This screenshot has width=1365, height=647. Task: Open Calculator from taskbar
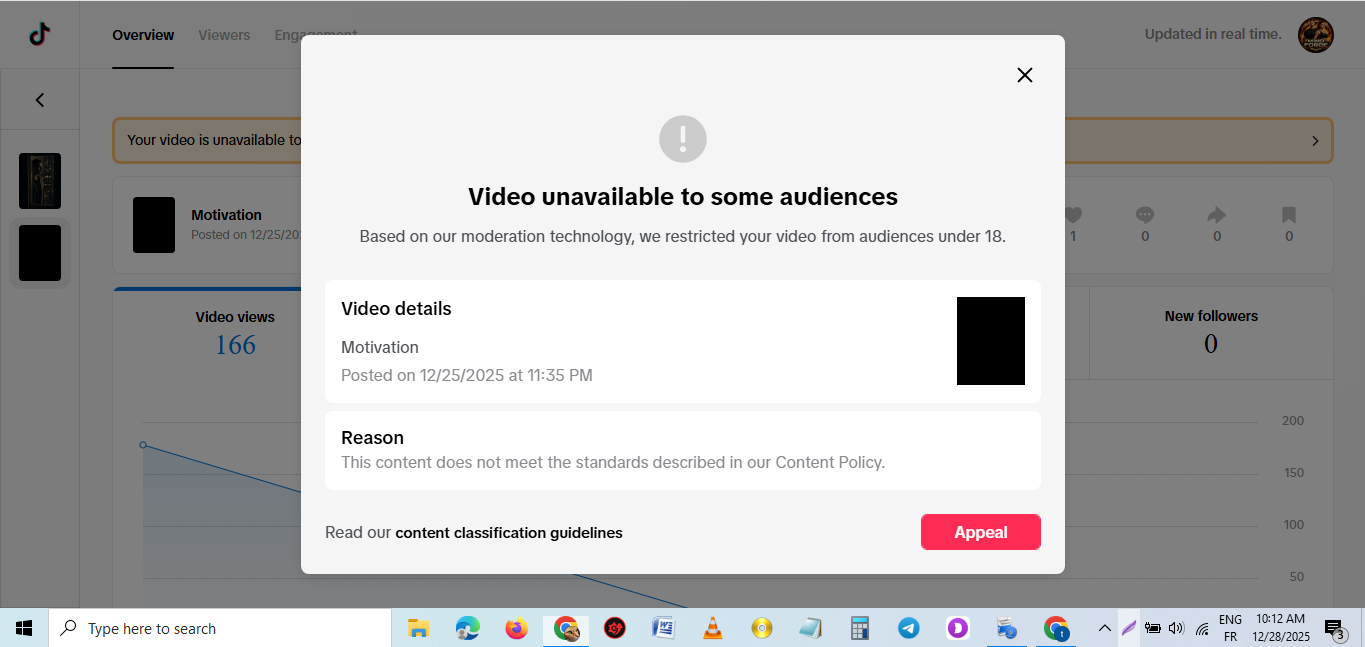pos(859,628)
